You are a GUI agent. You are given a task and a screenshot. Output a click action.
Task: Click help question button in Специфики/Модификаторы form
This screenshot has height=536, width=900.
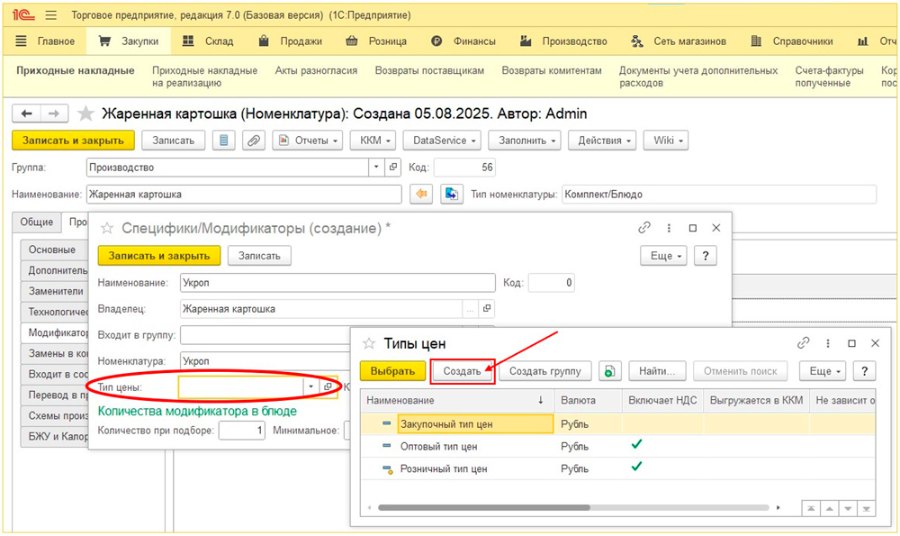pos(705,256)
